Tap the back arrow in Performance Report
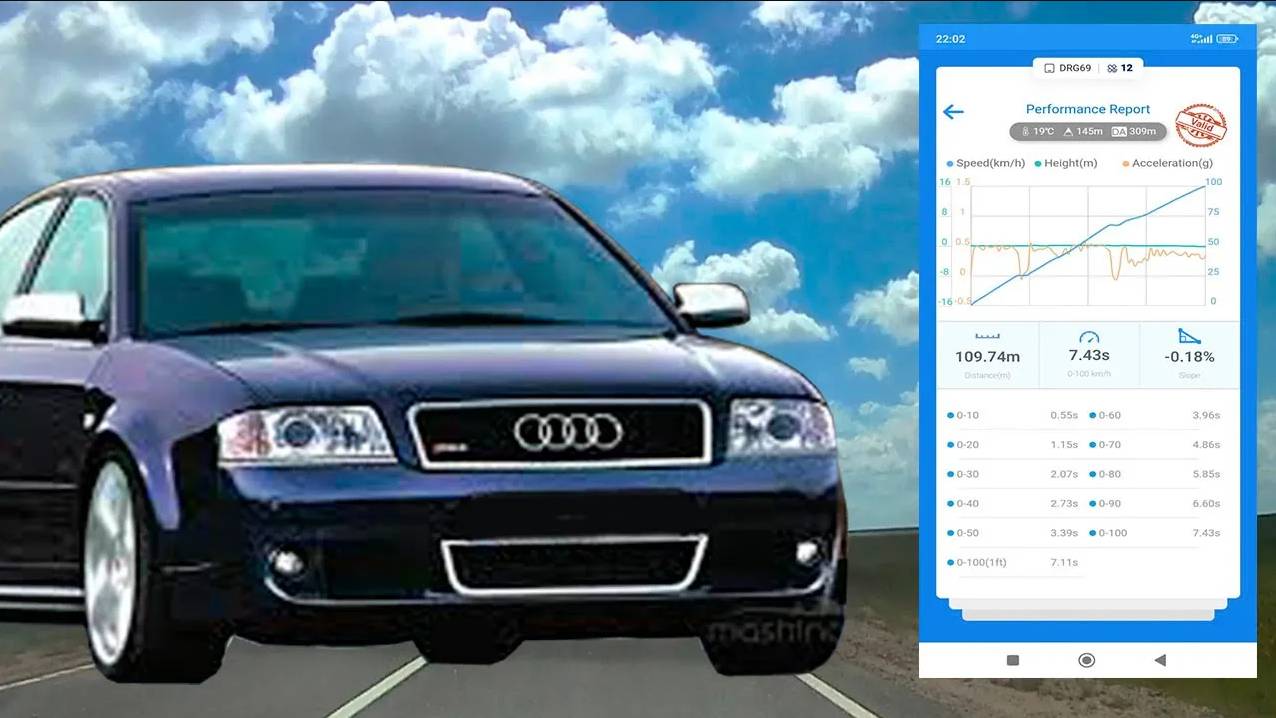This screenshot has height=718, width=1276. coord(953,112)
